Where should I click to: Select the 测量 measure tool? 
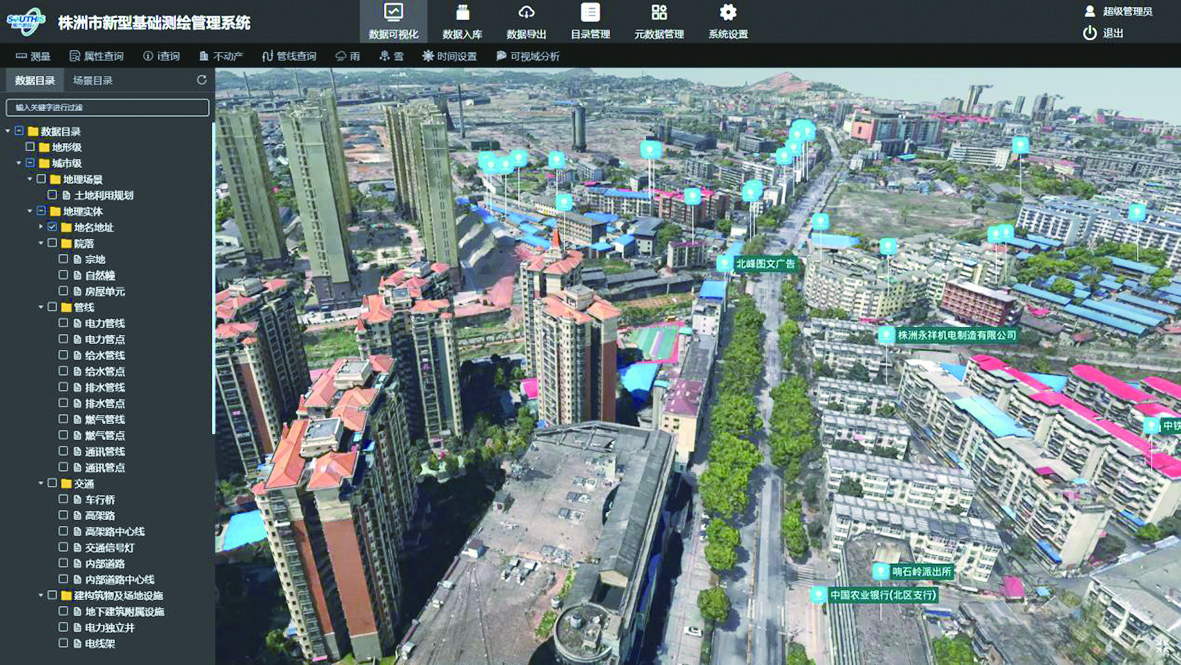pos(33,57)
